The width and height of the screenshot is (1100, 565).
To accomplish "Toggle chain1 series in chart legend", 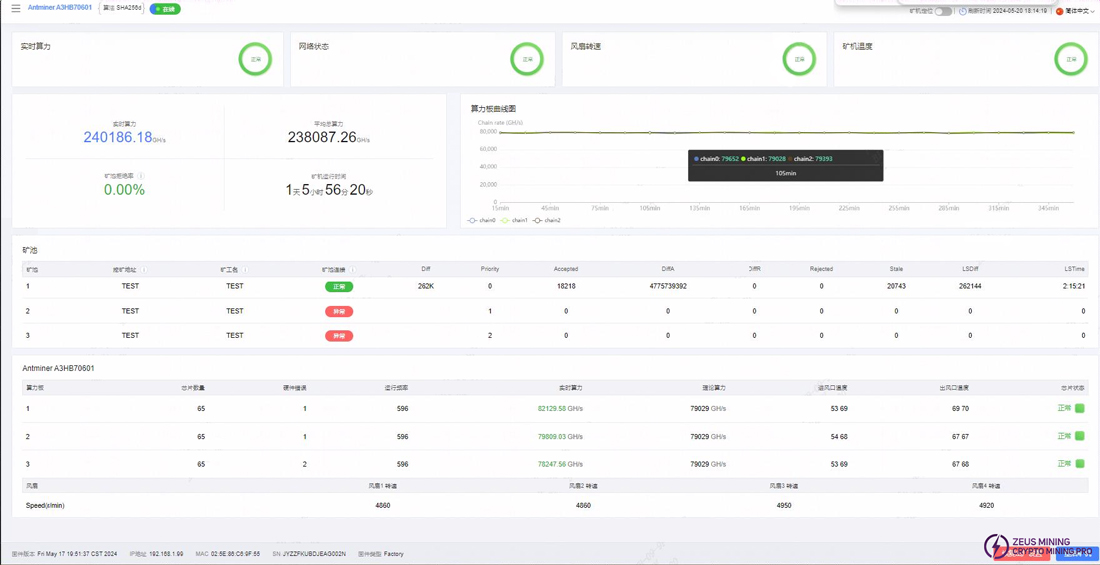I will pyautogui.click(x=514, y=220).
